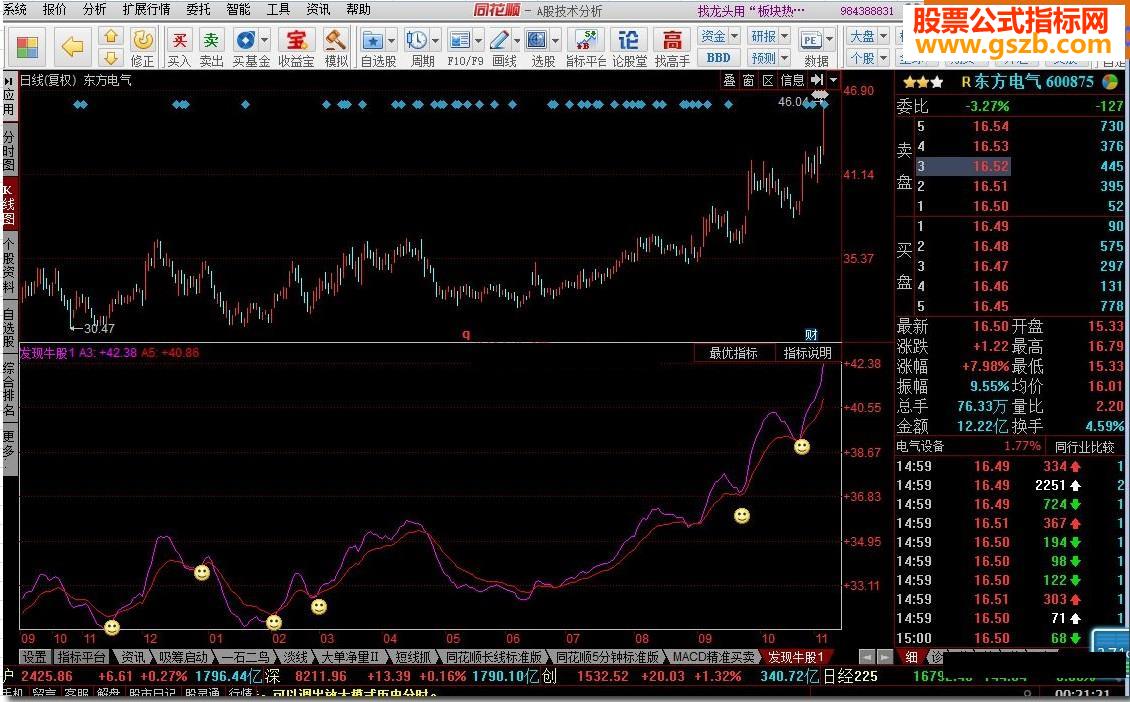Click the skip-to-end arrow icon in chart header
This screenshot has height=702, width=1130.
817,80
